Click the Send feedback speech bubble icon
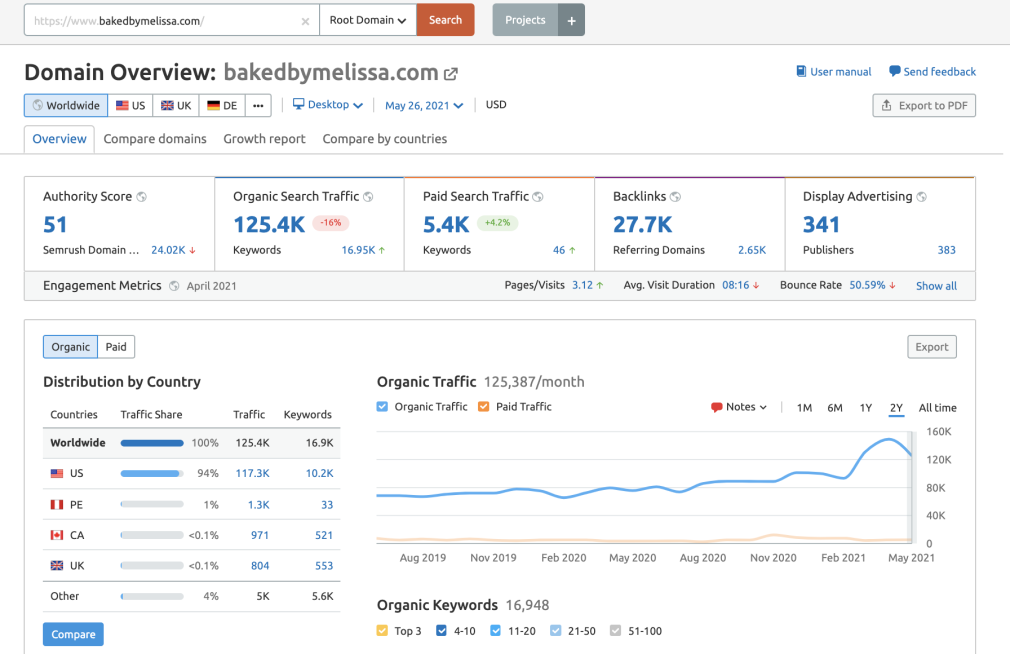 [895, 72]
